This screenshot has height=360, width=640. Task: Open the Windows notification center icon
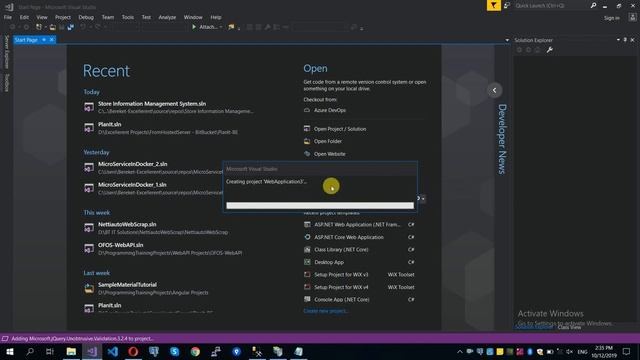[627, 351]
